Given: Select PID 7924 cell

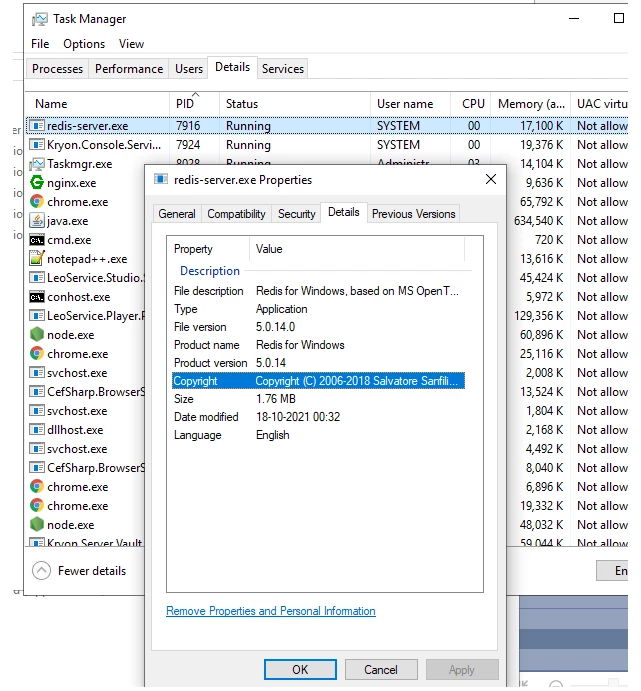Looking at the screenshot, I should coord(188,145).
